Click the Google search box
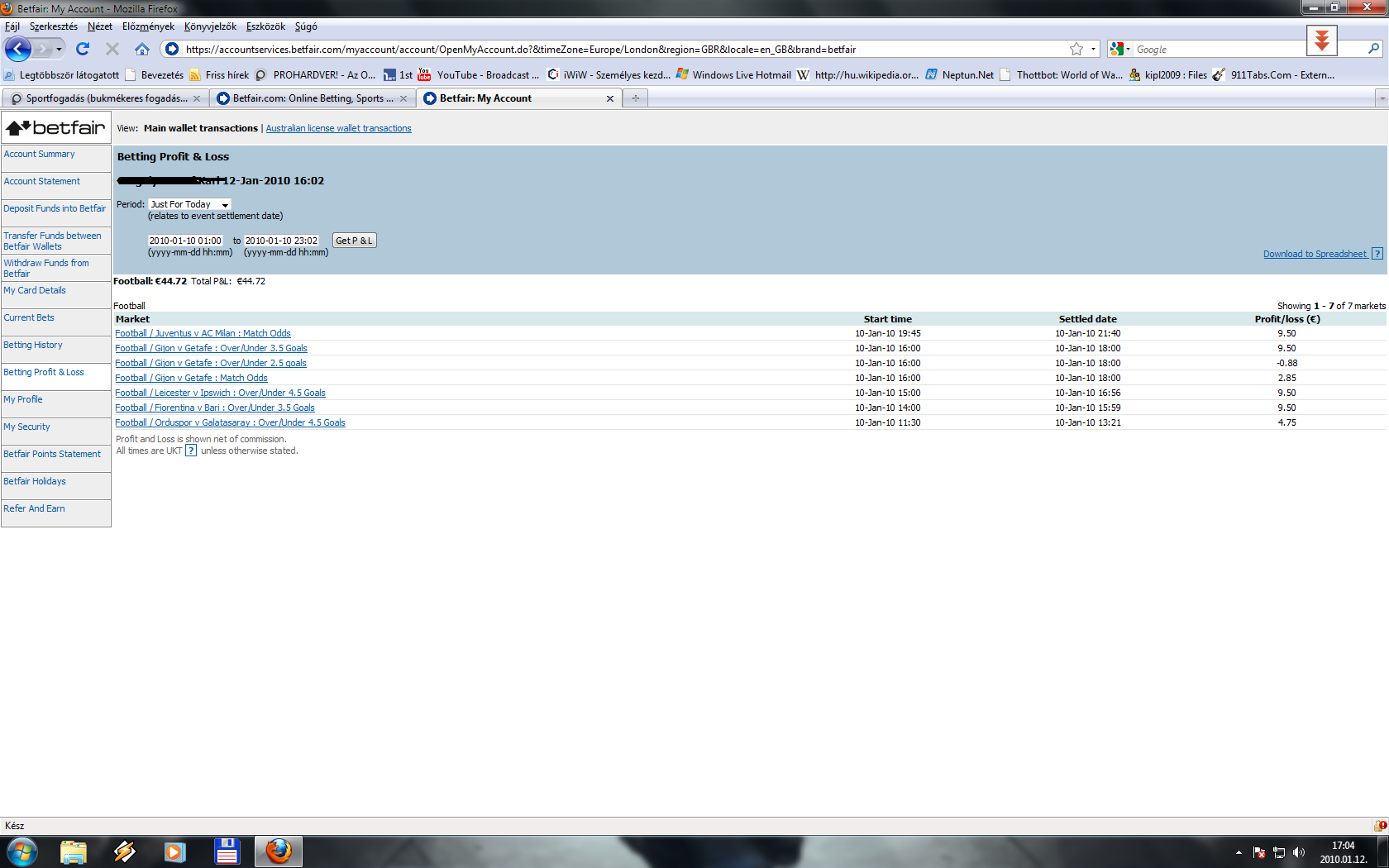This screenshot has height=868, width=1389. [x=1248, y=49]
